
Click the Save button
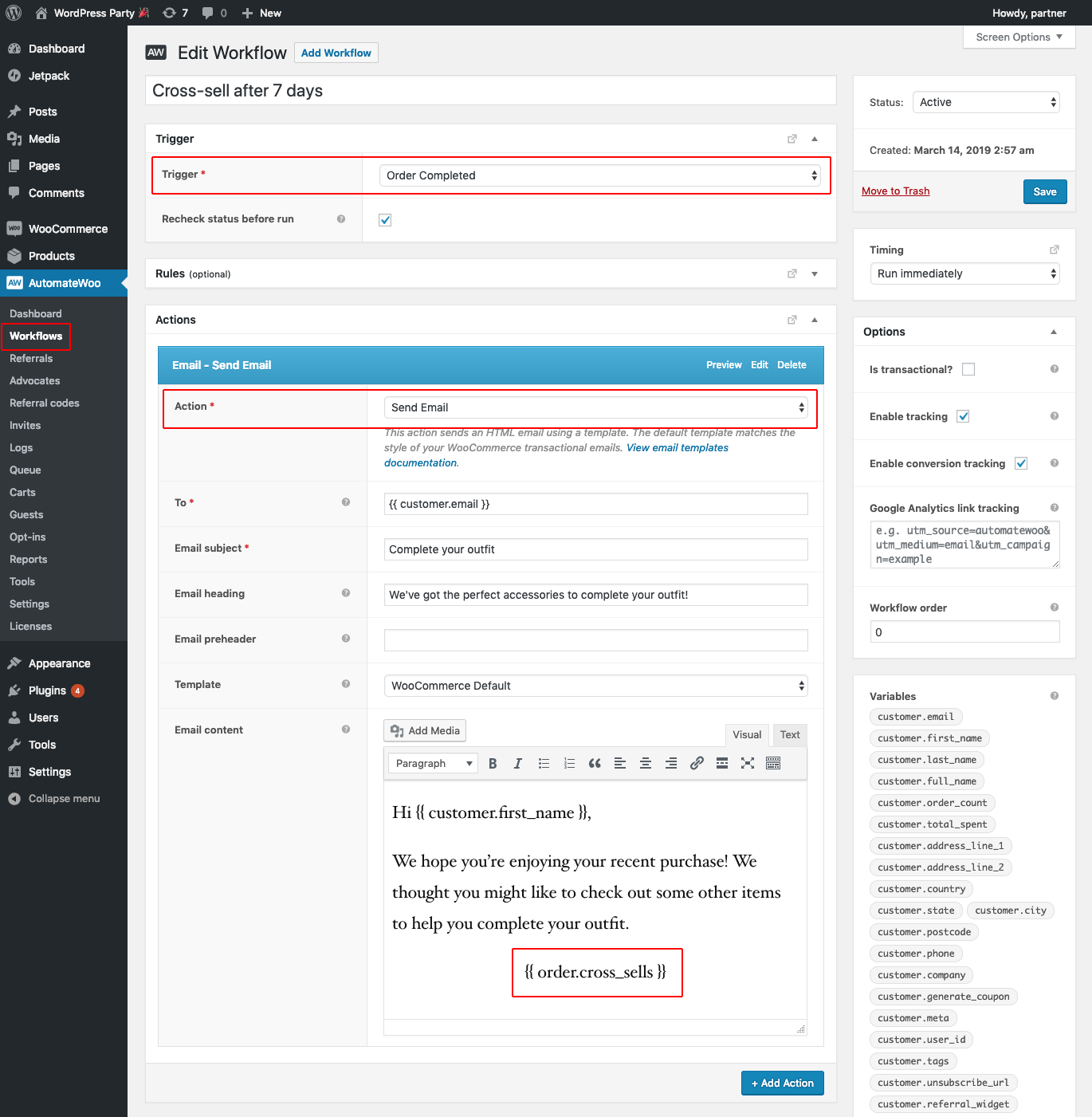[x=1045, y=191]
